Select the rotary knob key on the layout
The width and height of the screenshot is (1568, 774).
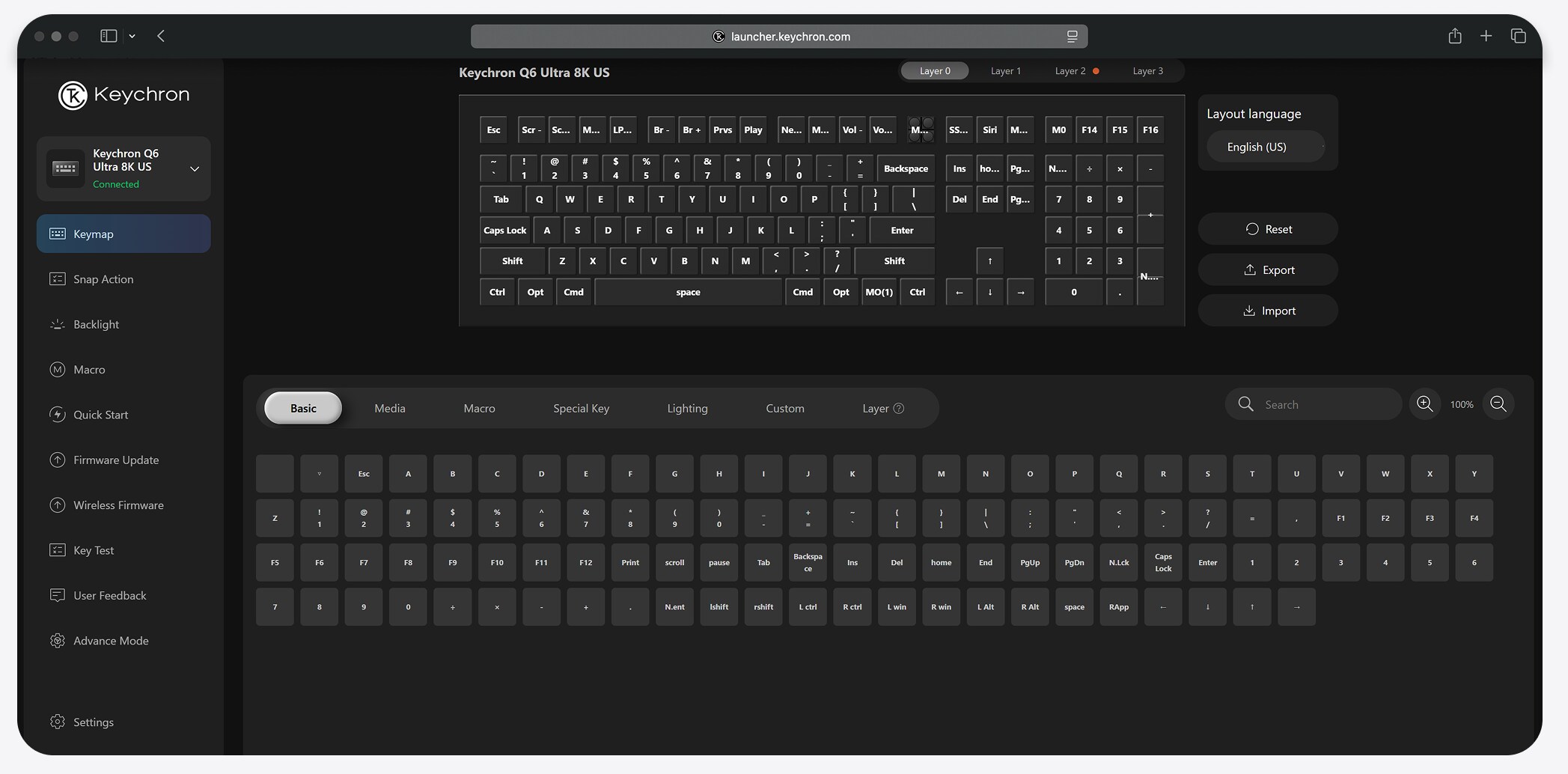(x=921, y=130)
